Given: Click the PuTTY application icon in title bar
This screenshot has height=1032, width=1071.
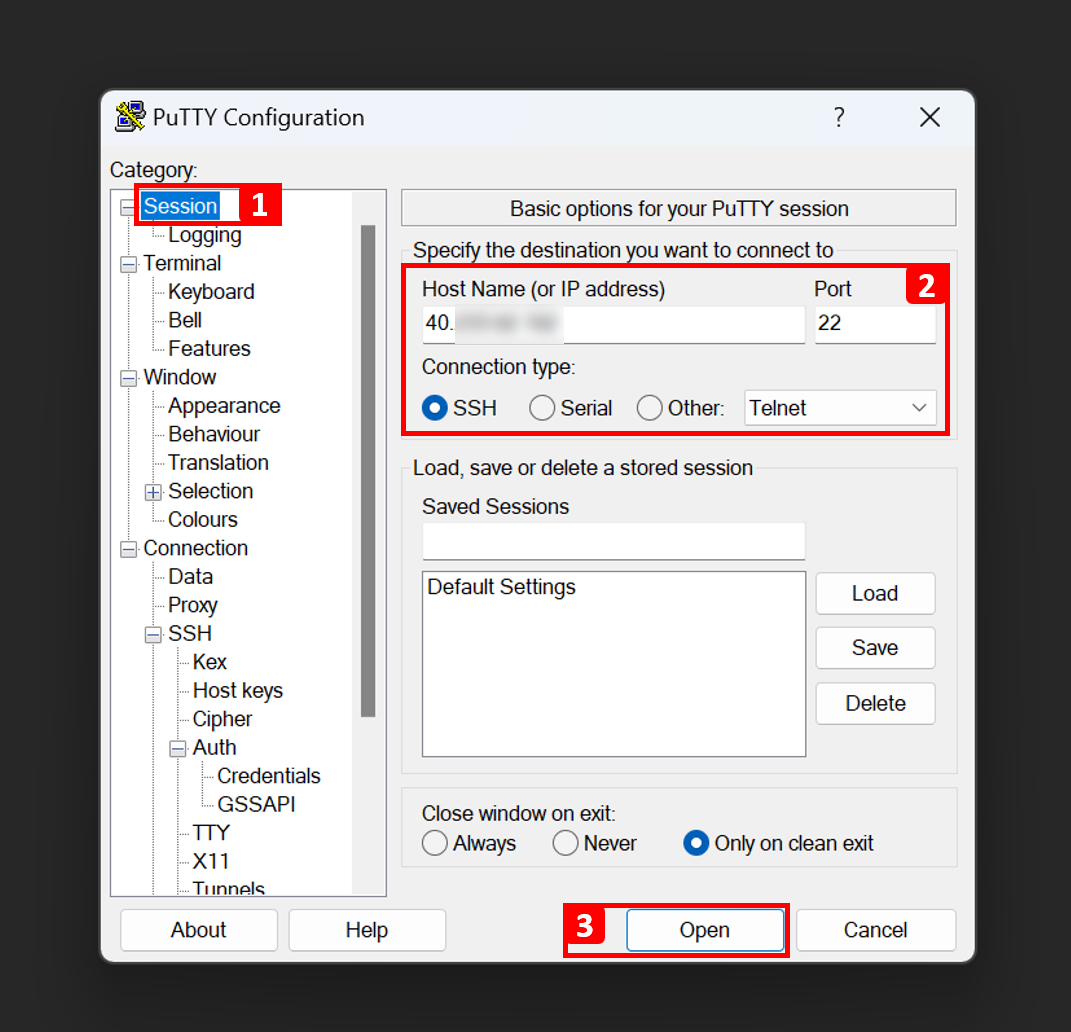Looking at the screenshot, I should coord(130,117).
